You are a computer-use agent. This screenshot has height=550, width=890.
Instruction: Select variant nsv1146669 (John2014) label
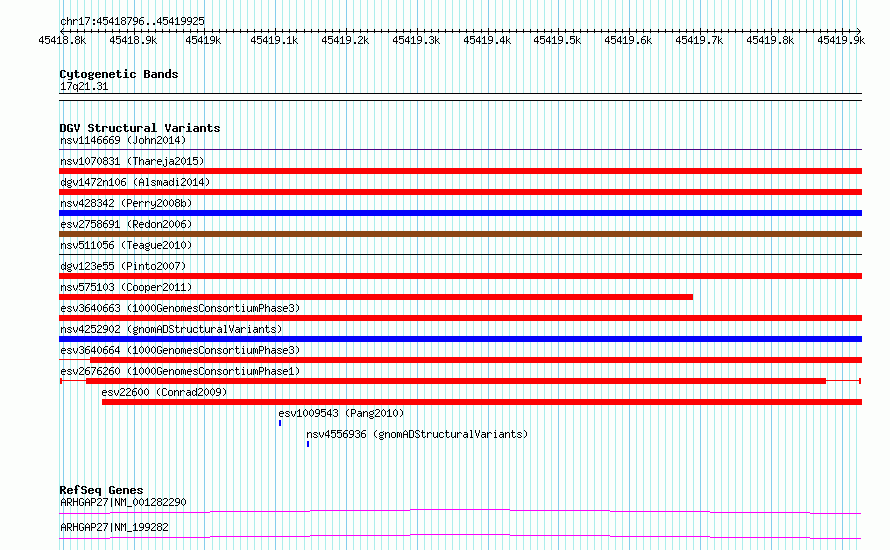(123, 140)
